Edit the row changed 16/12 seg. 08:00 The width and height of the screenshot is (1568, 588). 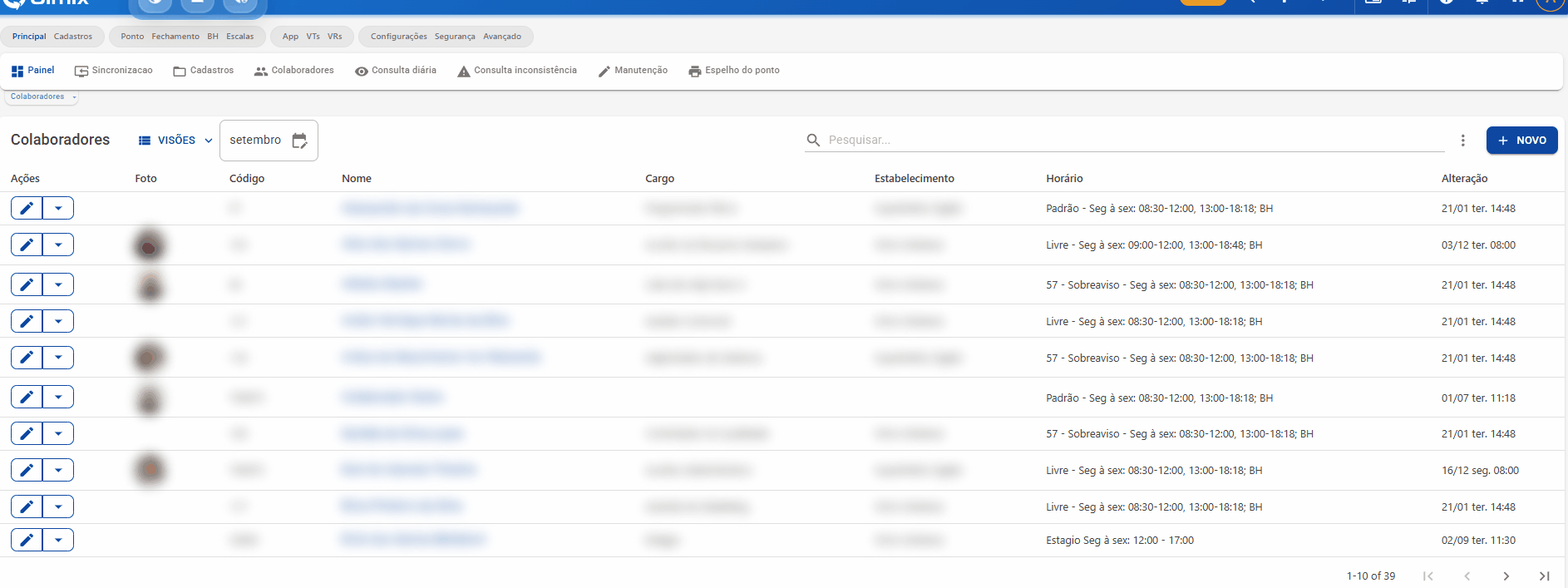[x=27, y=470]
